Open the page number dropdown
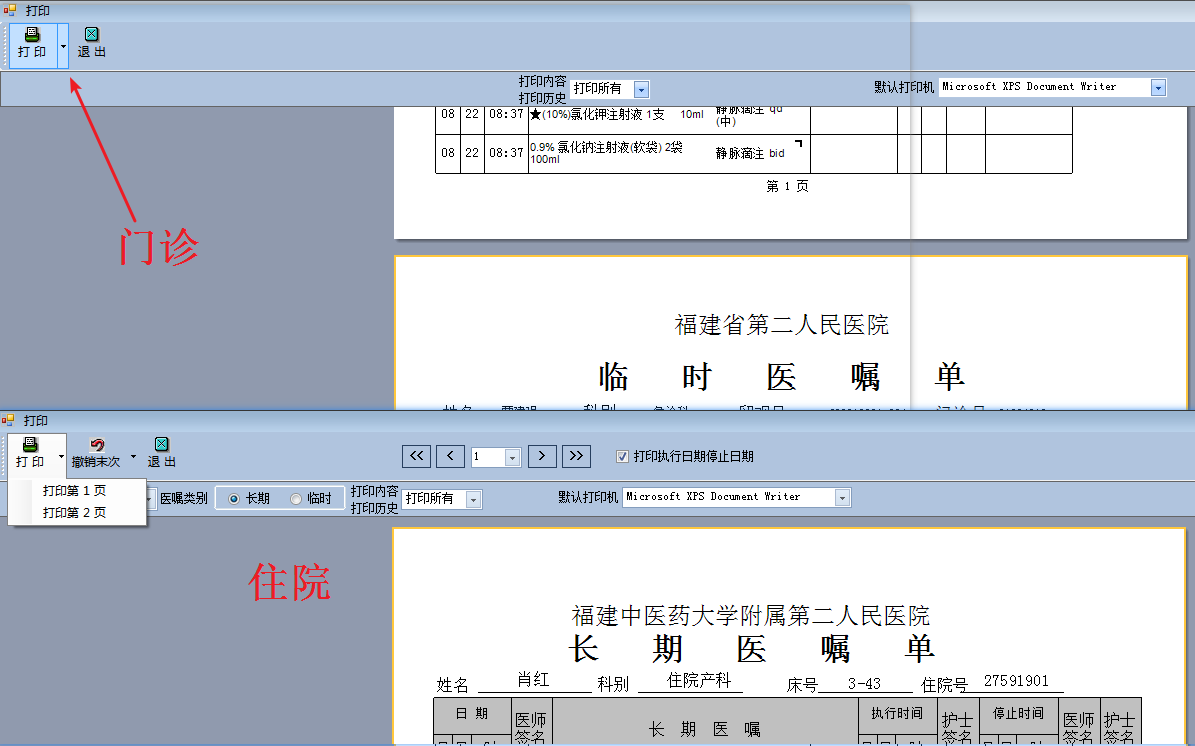The image size is (1195, 746). (513, 457)
